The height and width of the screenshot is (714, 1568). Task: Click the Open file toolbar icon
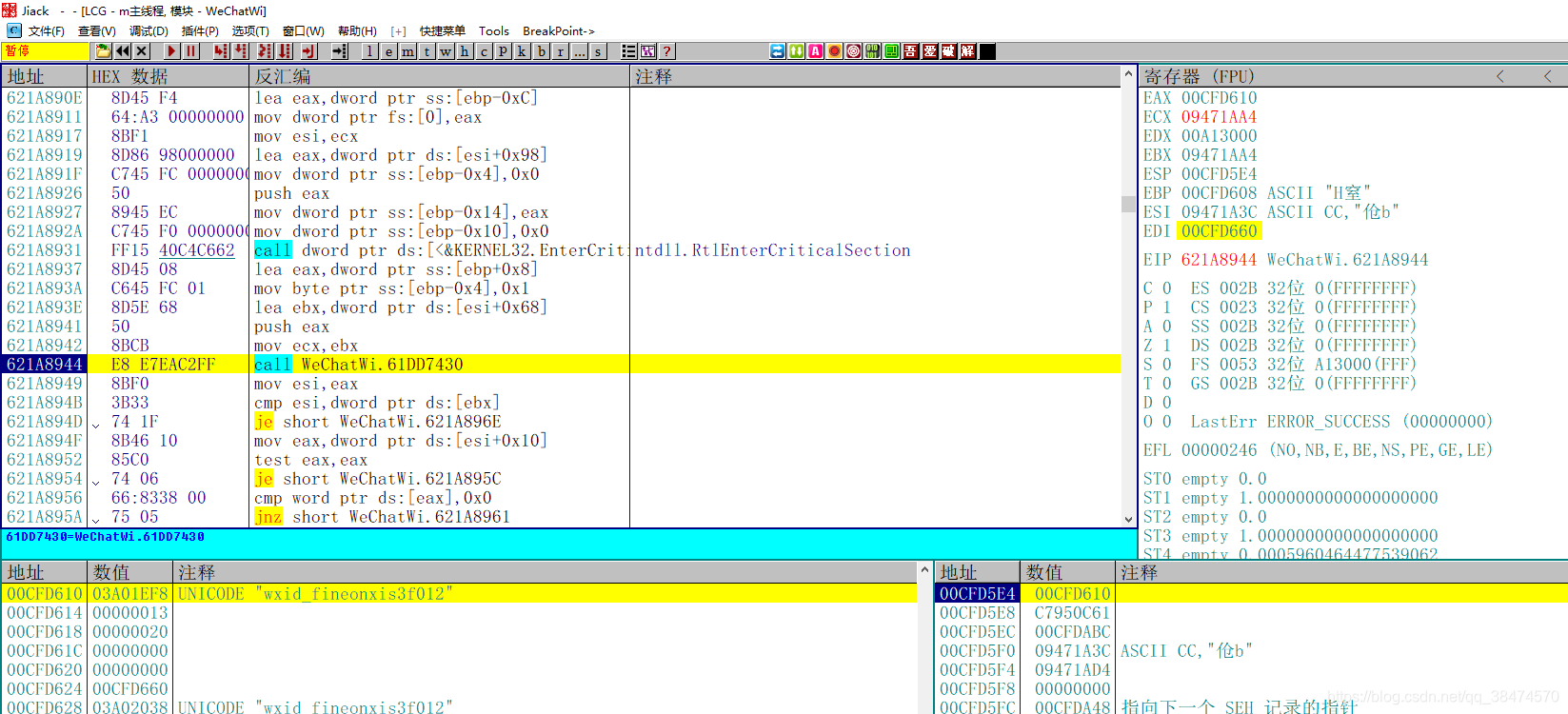103,51
